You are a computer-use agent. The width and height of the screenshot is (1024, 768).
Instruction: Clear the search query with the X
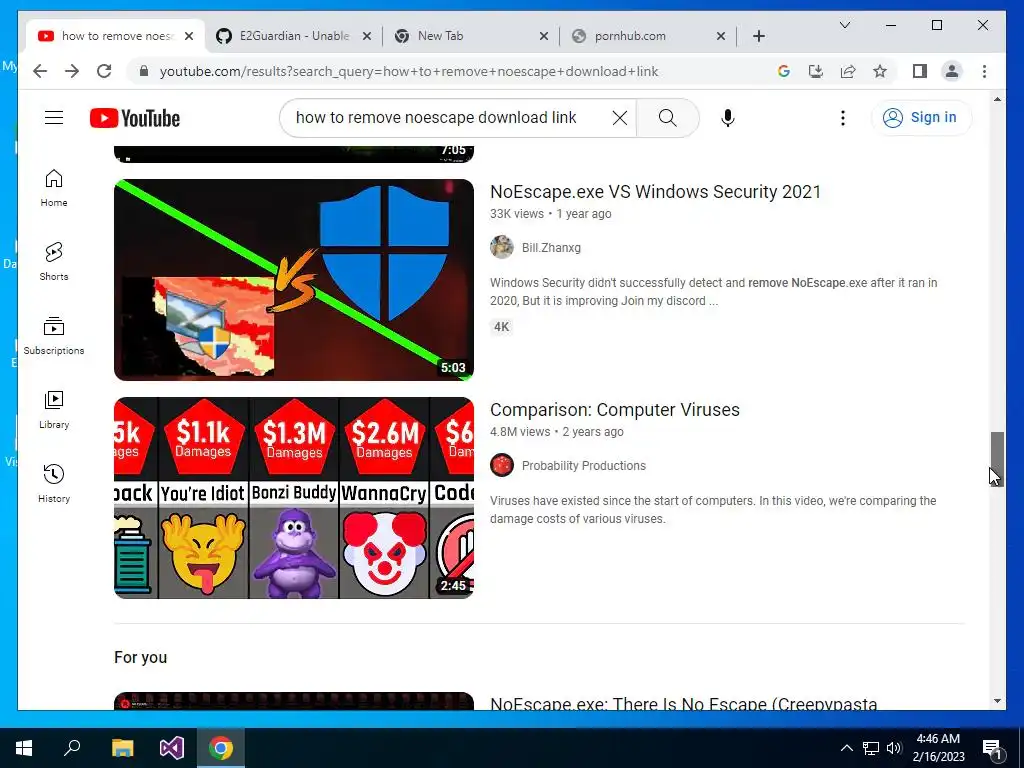coord(620,118)
